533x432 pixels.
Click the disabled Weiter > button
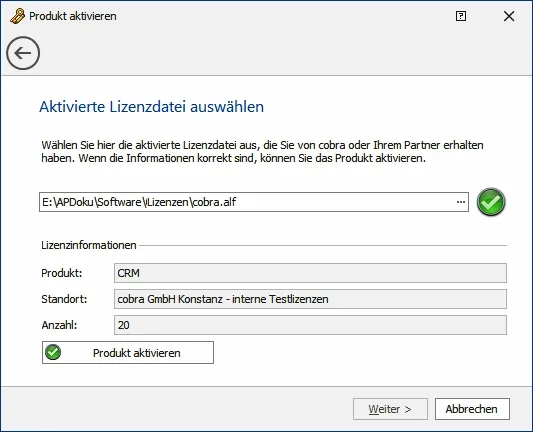pos(390,409)
